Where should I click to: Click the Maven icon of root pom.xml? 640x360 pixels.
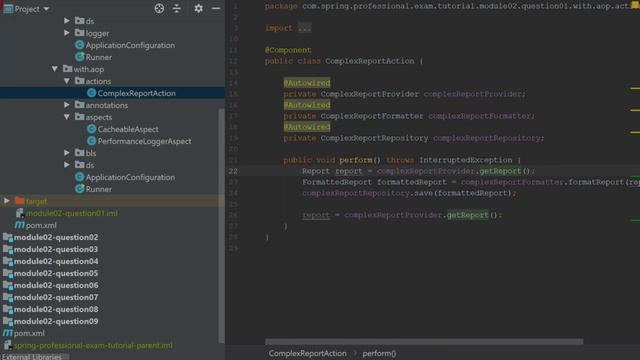[x=8, y=333]
